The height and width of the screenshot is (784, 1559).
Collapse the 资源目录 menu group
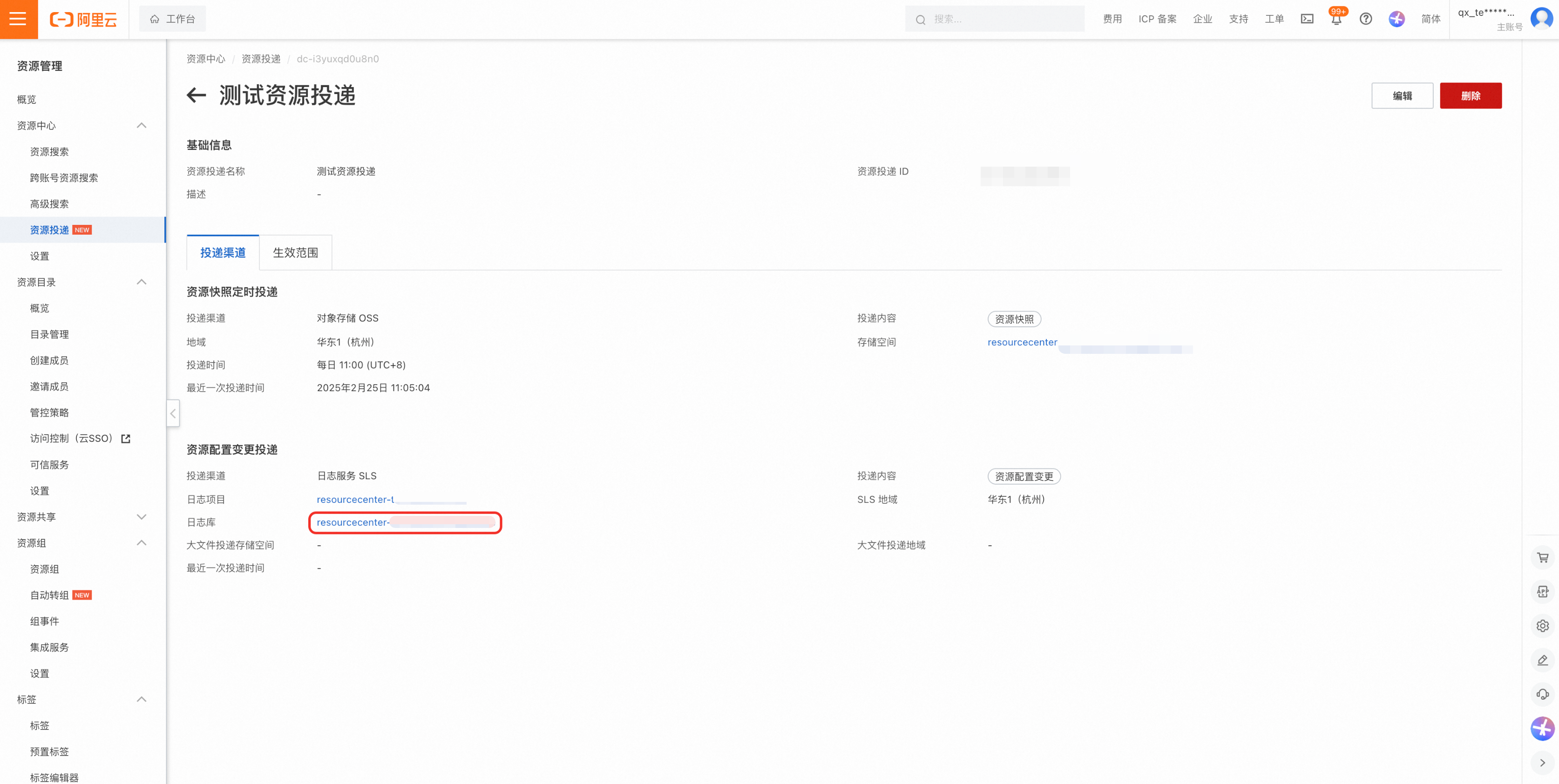142,282
